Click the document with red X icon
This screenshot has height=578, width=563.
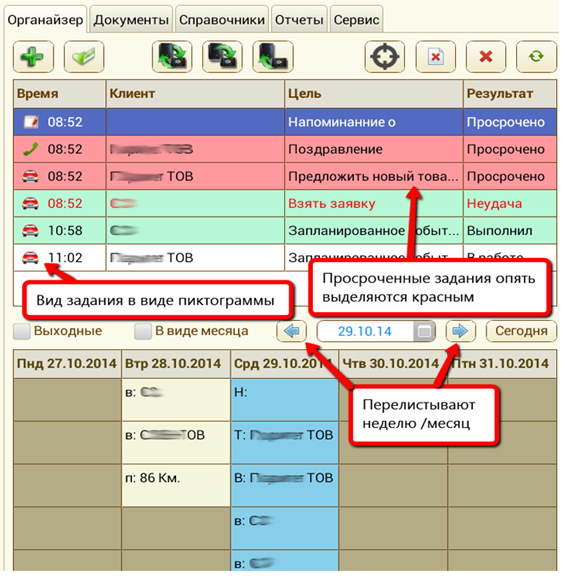(435, 57)
